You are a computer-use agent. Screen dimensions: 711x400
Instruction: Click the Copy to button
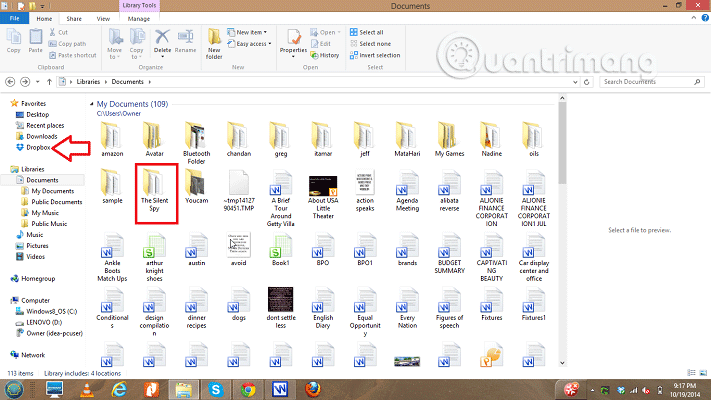(136, 44)
